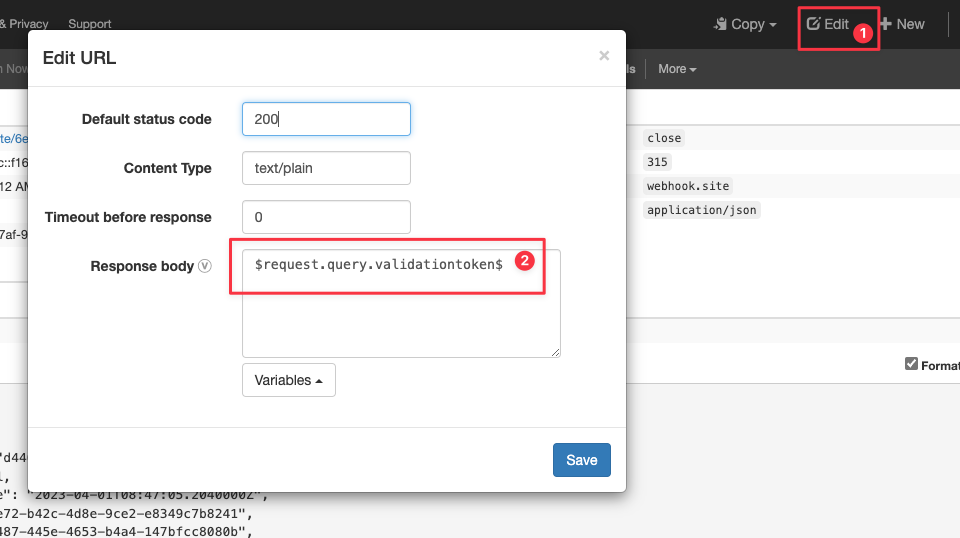
Task: Click the Save button in Edit URL dialog
Action: click(582, 460)
